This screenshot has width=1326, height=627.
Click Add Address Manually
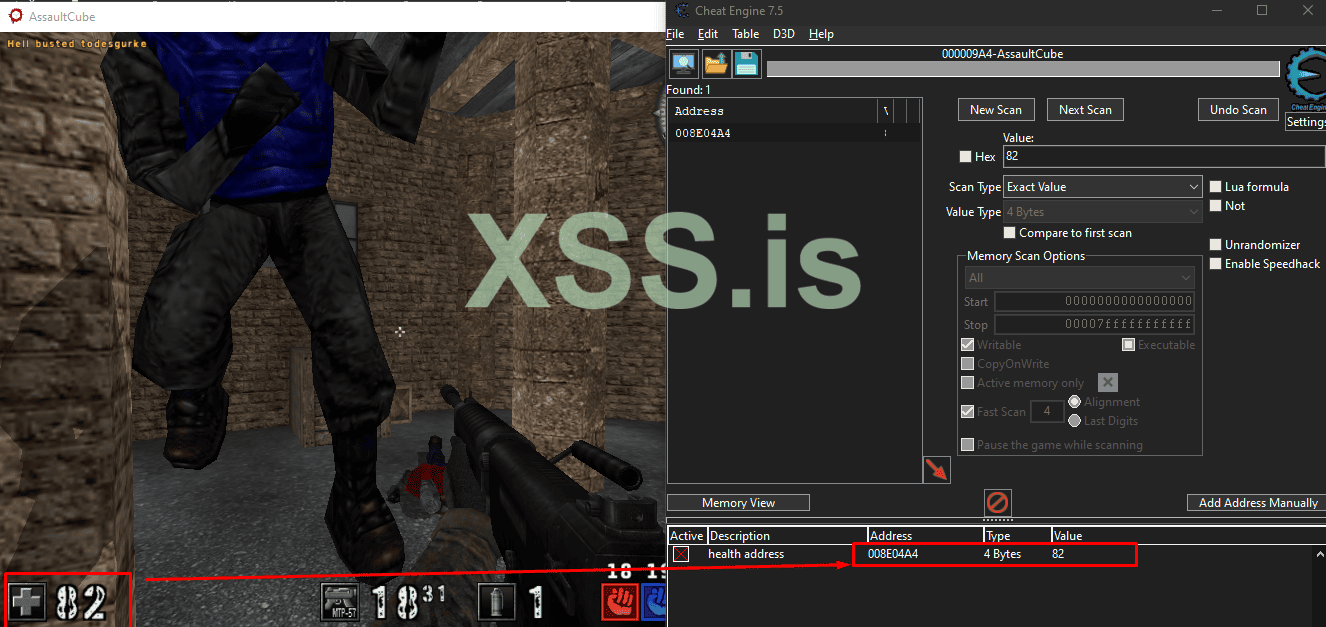1256,503
